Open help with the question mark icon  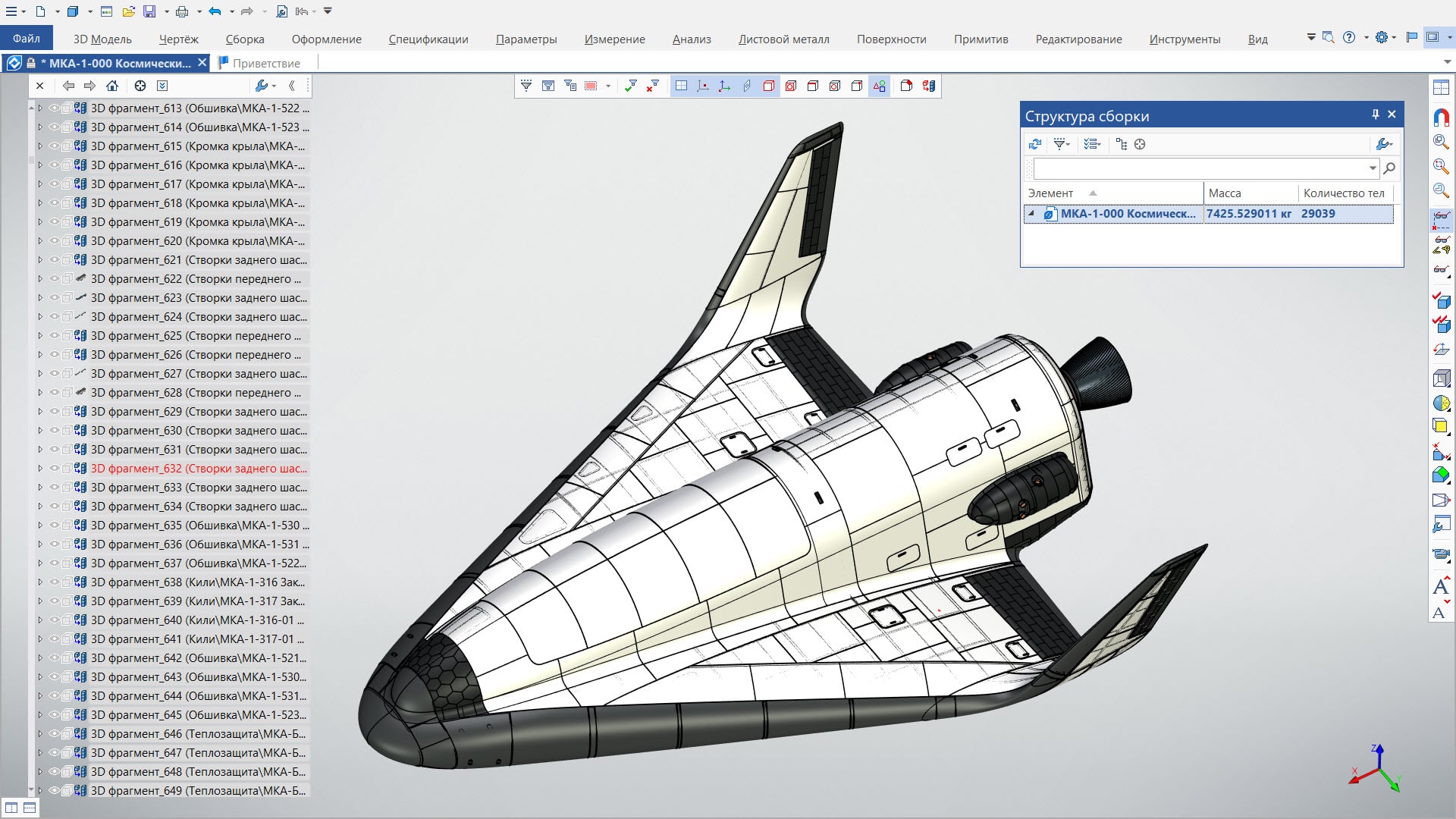tap(1349, 37)
